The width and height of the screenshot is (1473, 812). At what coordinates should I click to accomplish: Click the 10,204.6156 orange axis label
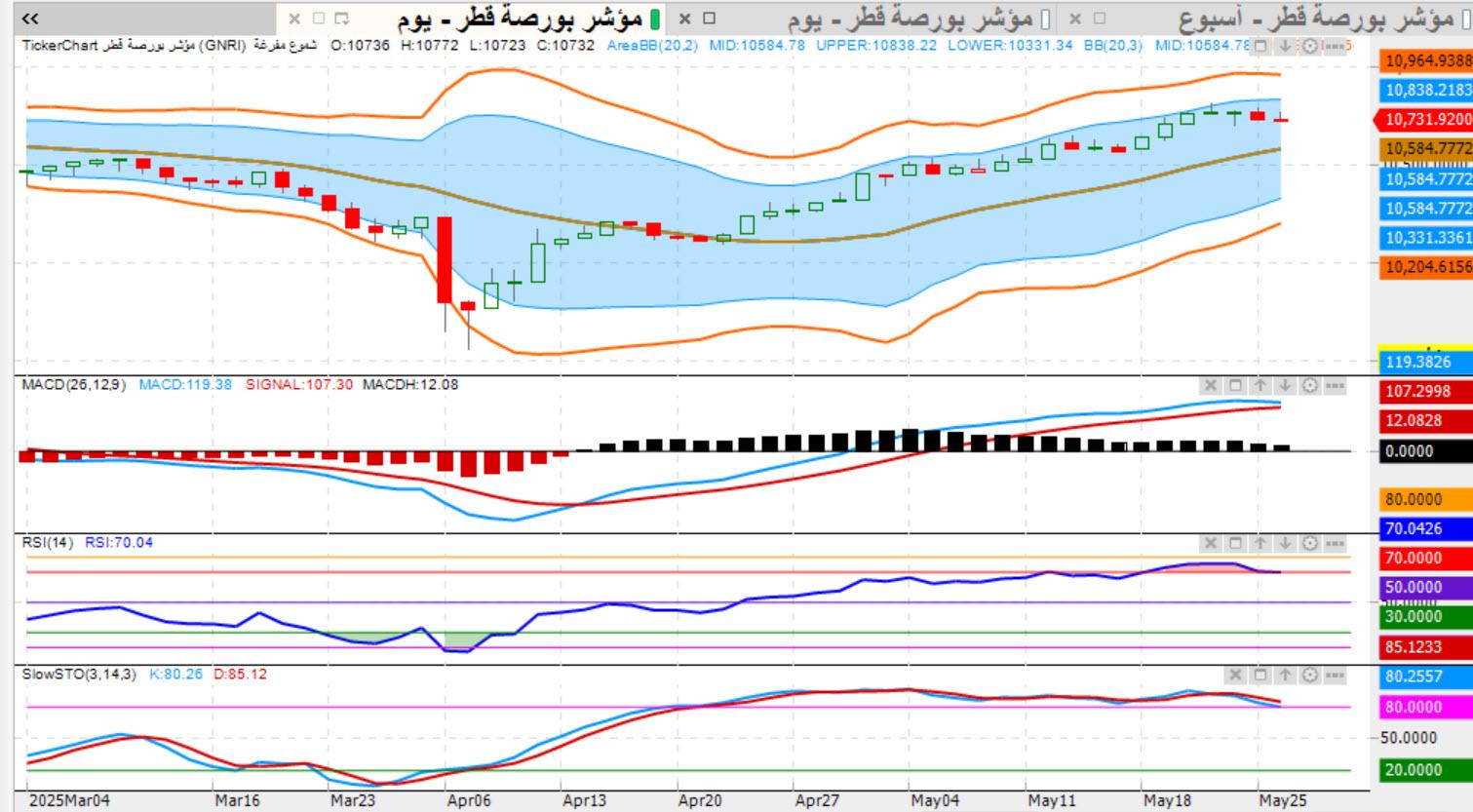1426,266
